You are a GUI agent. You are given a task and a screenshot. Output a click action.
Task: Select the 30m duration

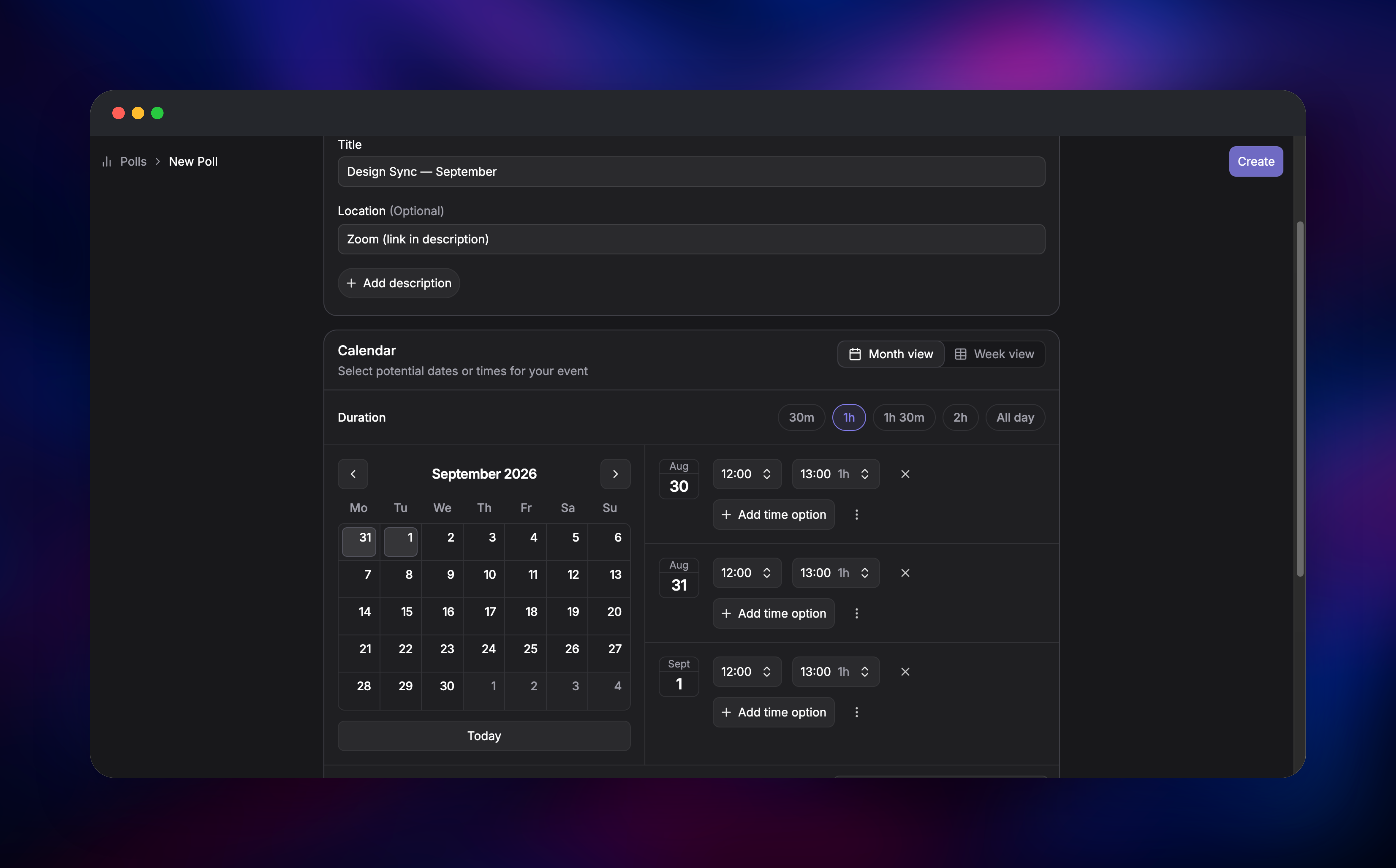pos(801,417)
